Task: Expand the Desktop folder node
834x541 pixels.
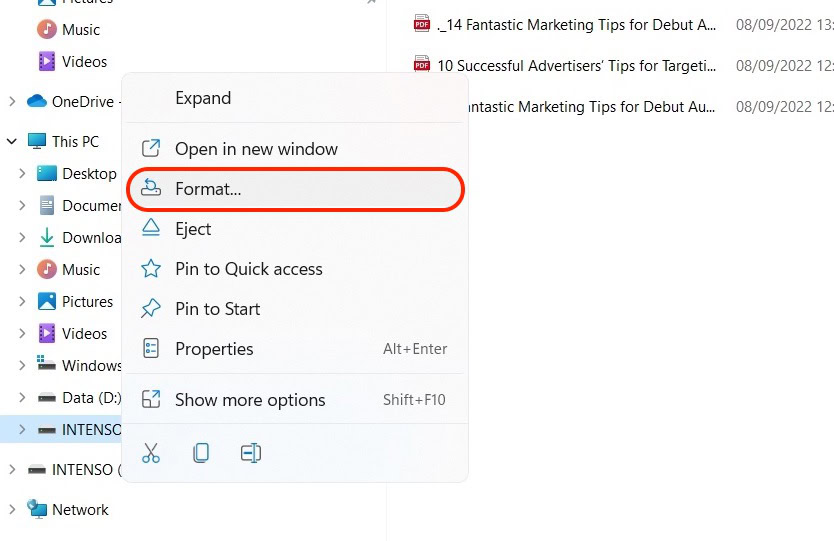Action: pyautogui.click(x=22, y=173)
